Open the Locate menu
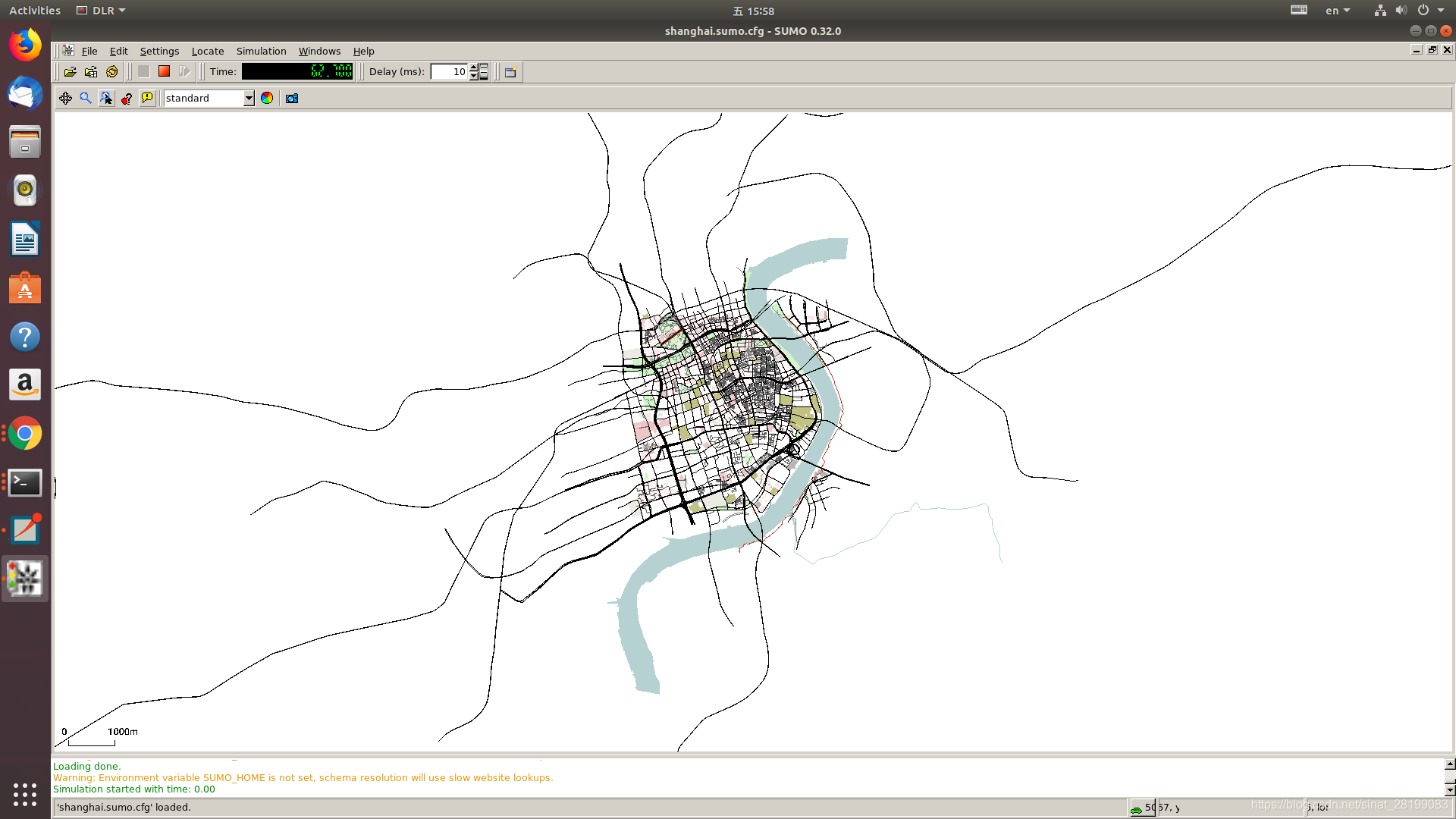 207,51
